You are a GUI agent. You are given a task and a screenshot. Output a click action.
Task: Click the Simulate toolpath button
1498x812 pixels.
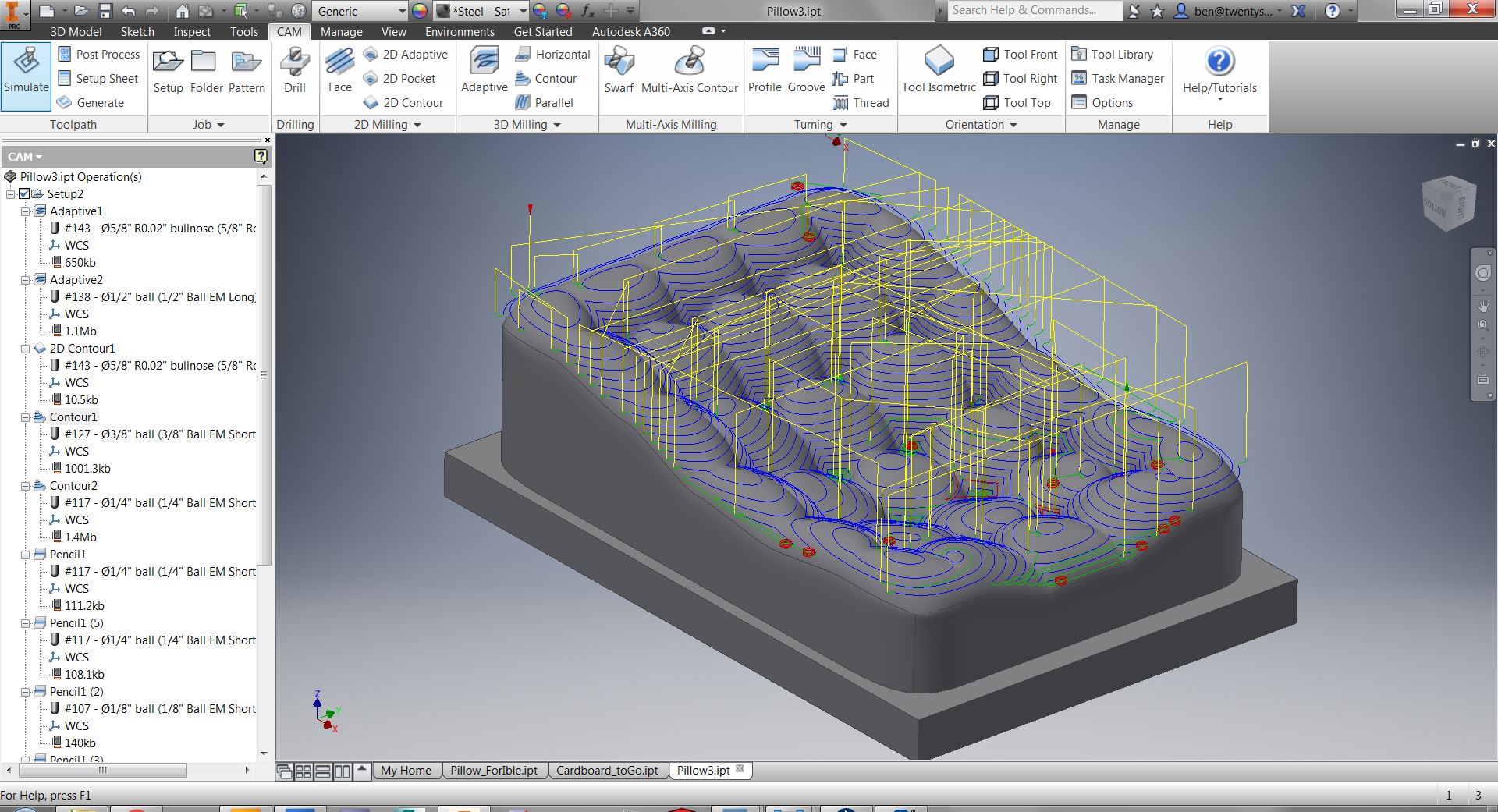point(27,76)
